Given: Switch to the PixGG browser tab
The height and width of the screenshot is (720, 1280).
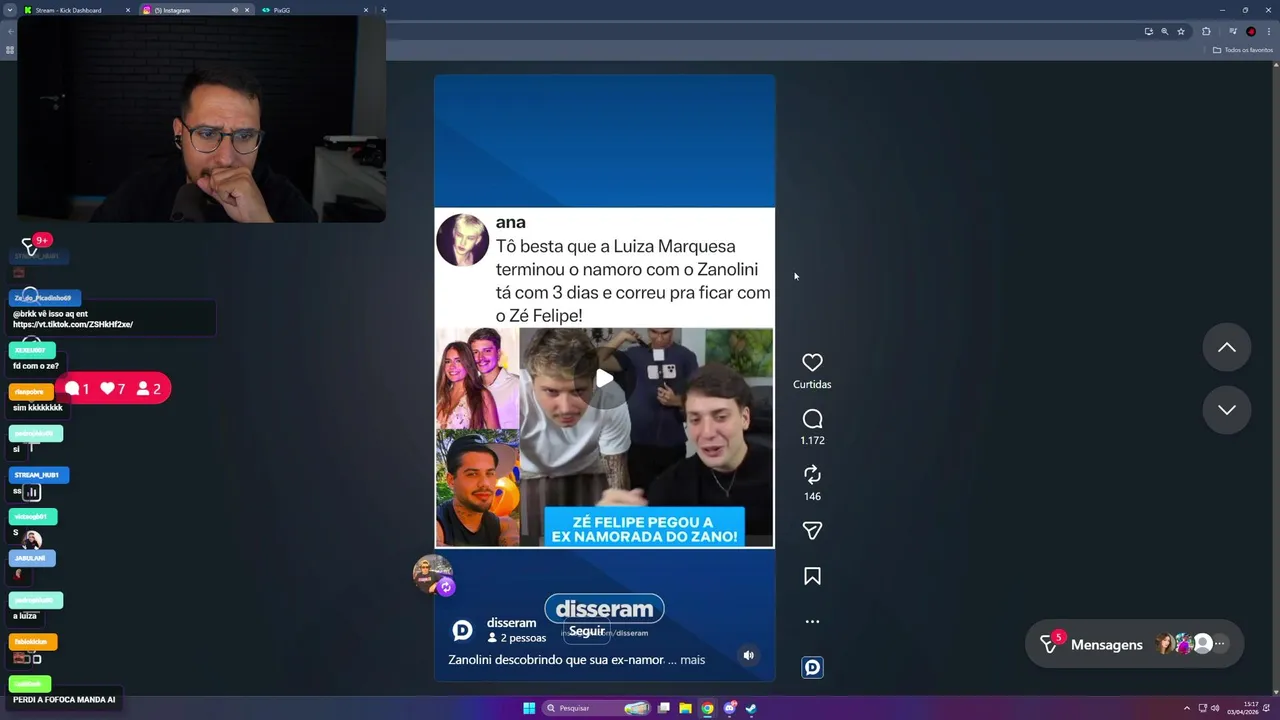Looking at the screenshot, I should [314, 10].
